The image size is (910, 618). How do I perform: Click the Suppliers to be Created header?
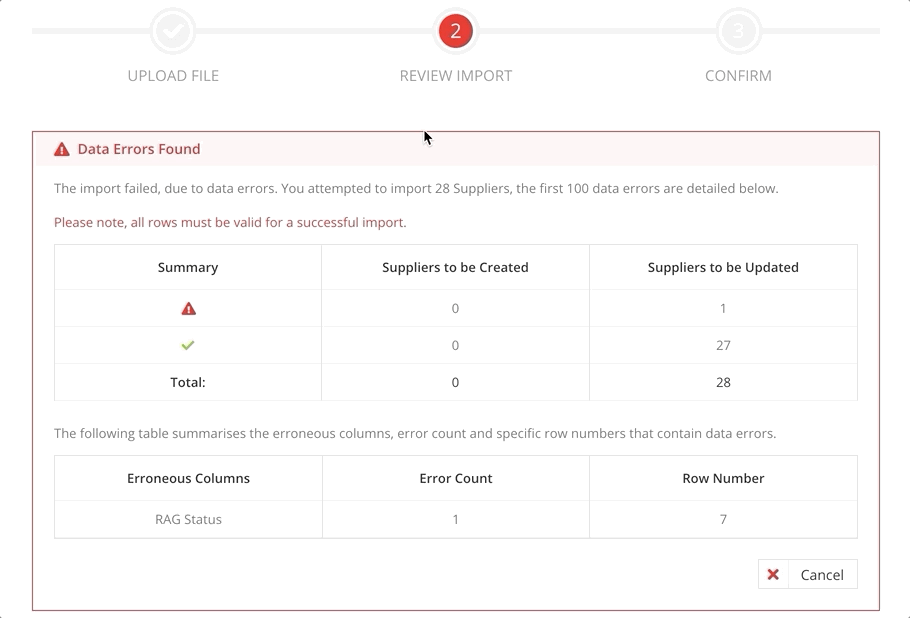pos(455,268)
